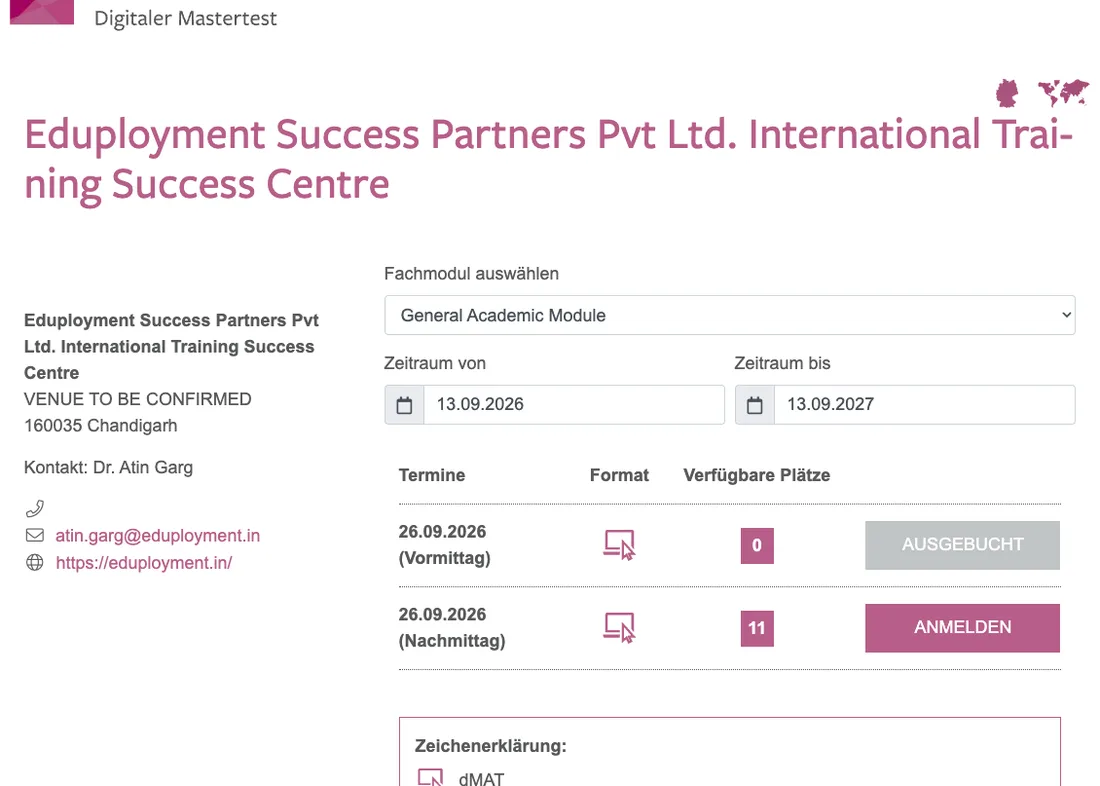This screenshot has width=1100, height=786.
Task: Click the calendar icon for Zeitraum von
Action: [404, 405]
